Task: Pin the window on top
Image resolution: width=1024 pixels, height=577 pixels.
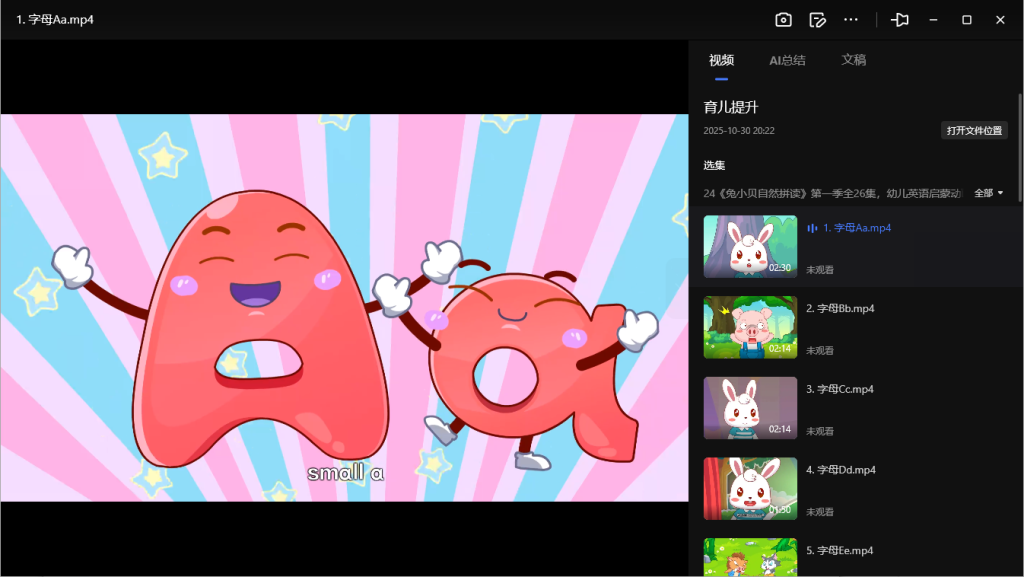Action: click(900, 20)
